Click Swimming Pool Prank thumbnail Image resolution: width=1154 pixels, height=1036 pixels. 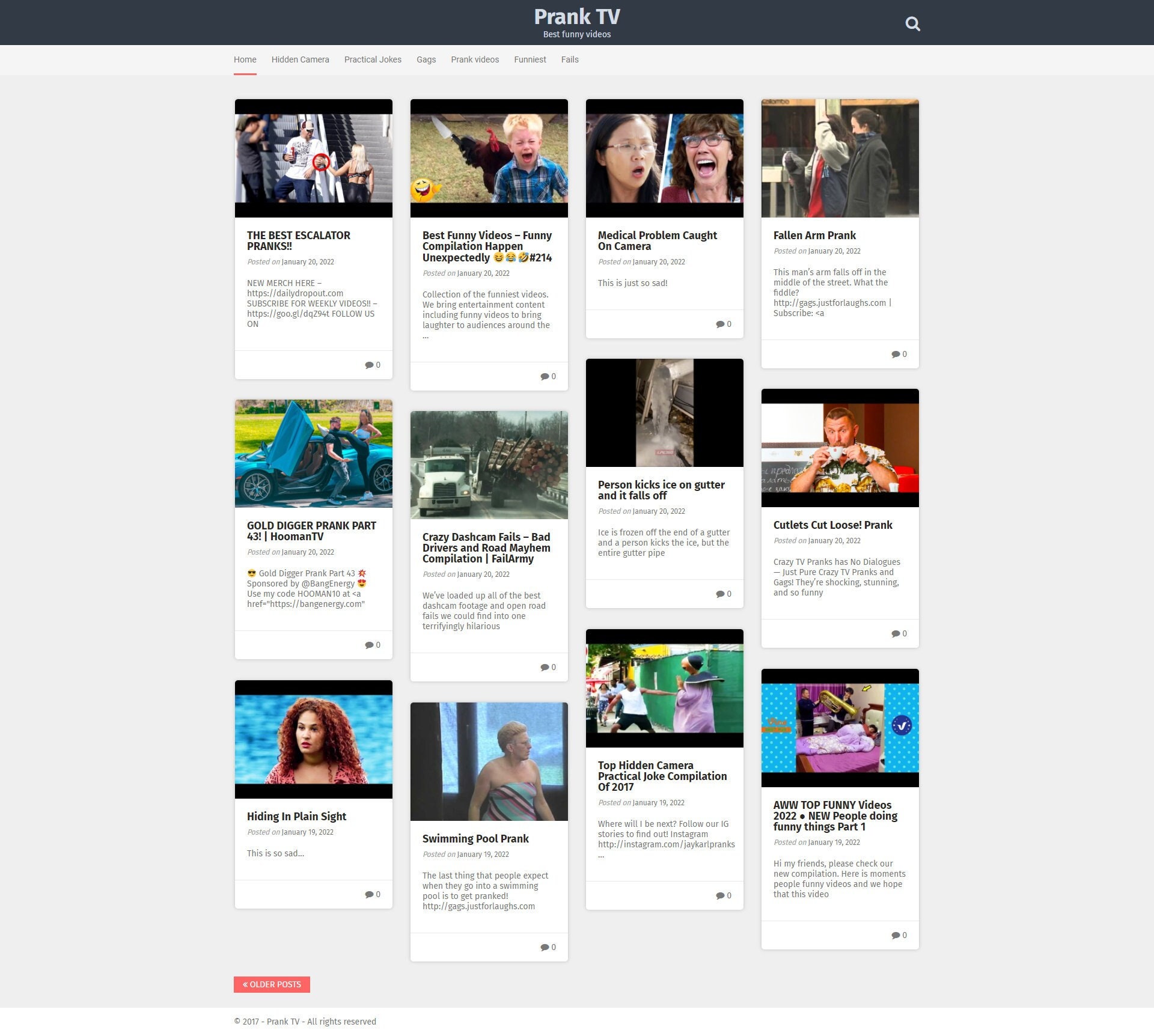tap(489, 761)
